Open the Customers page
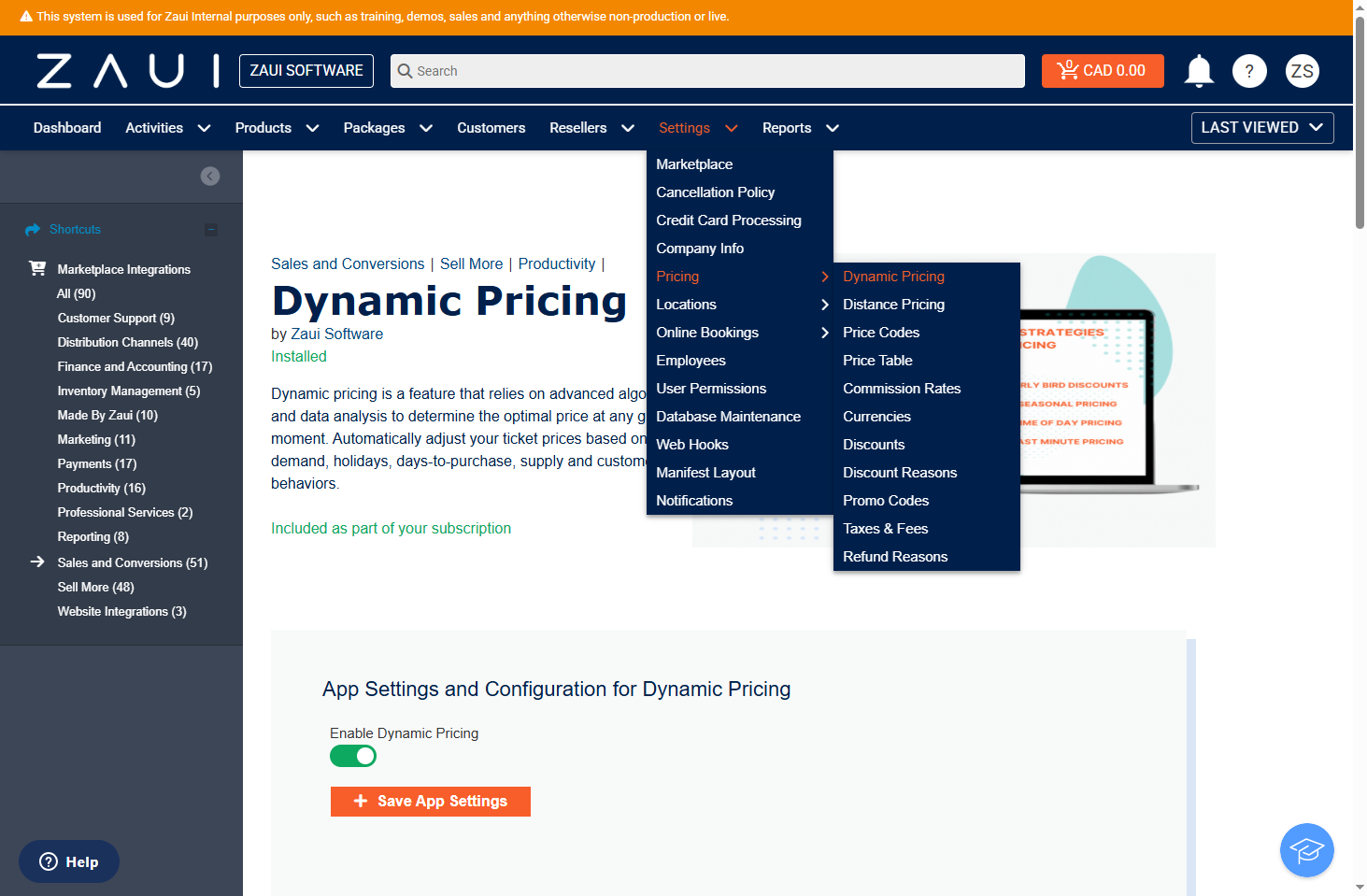This screenshot has width=1367, height=896. point(491,128)
